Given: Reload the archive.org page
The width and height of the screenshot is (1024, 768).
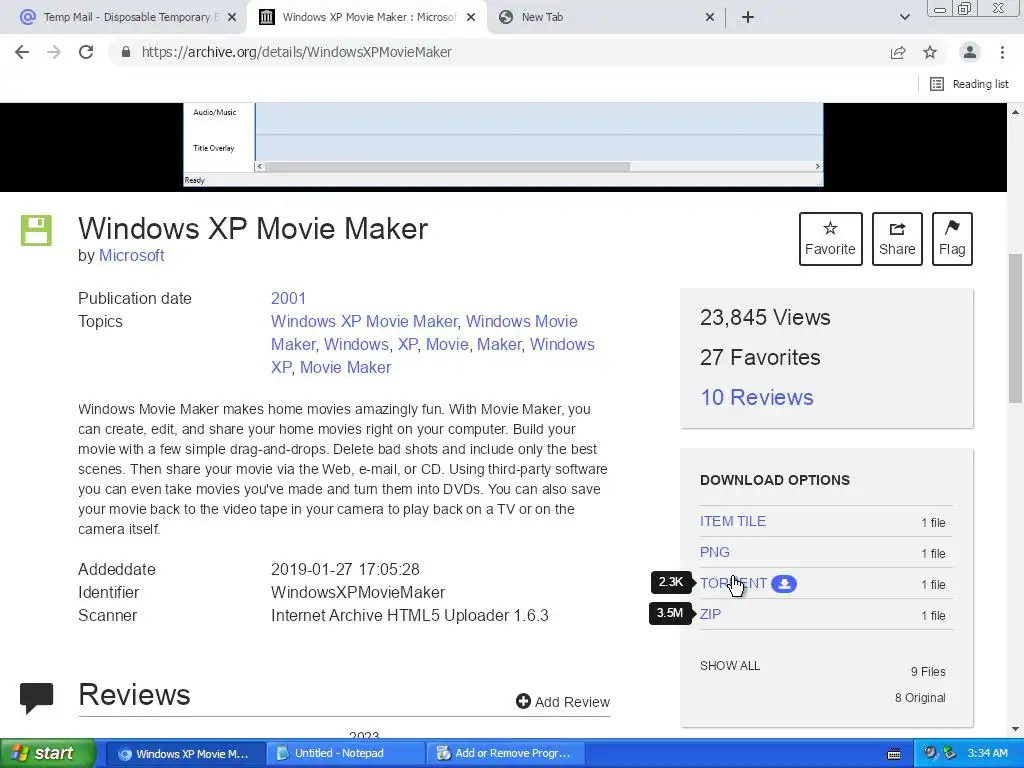Looking at the screenshot, I should click(x=86, y=52).
